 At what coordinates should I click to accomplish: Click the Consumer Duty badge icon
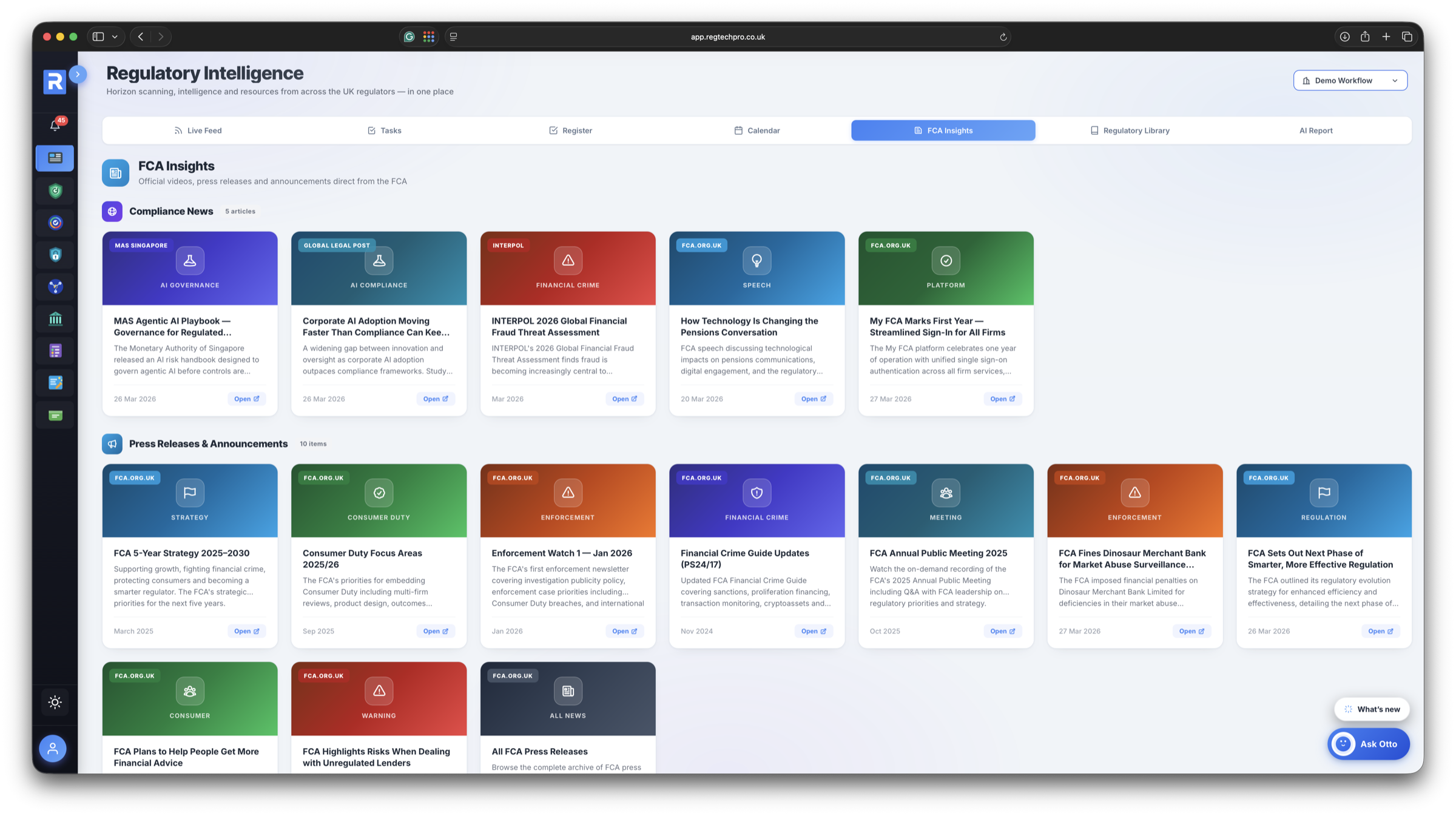coord(379,493)
